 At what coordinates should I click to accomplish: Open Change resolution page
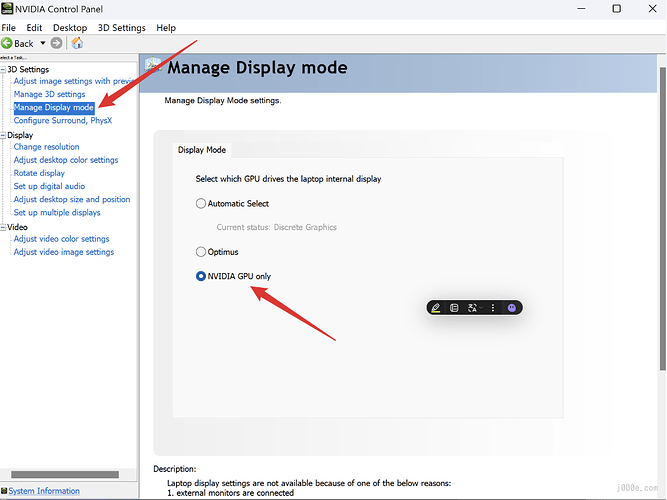click(46, 147)
